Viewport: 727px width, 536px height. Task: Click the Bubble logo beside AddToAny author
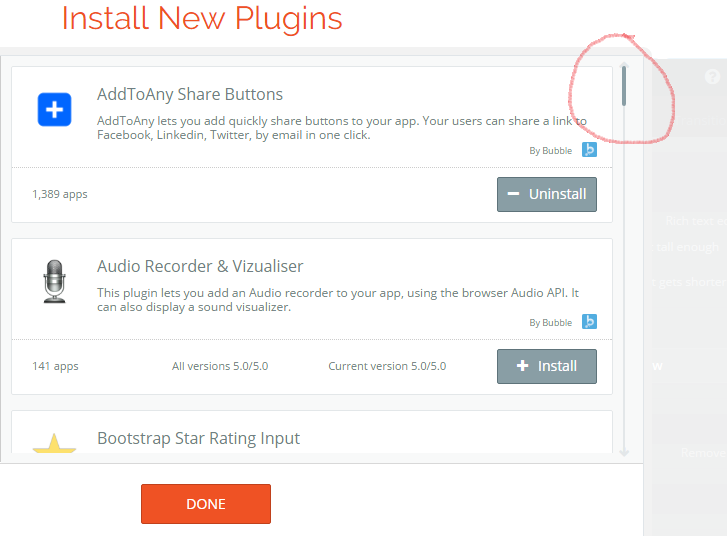(x=589, y=150)
